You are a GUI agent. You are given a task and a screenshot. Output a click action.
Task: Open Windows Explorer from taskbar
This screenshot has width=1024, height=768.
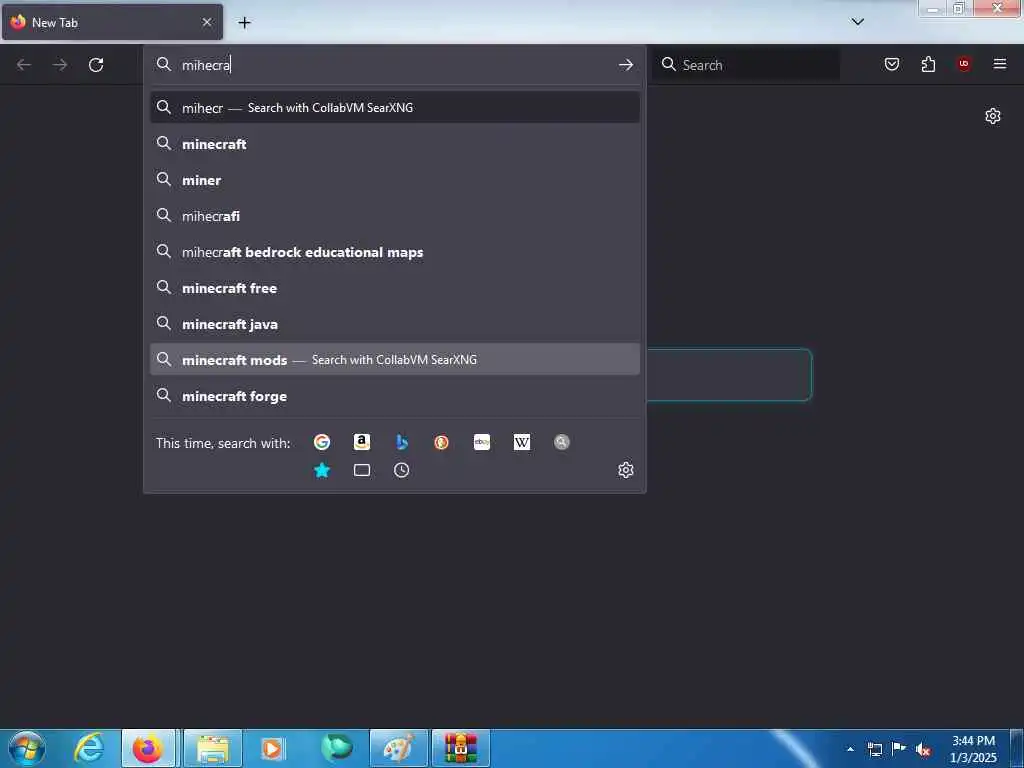(x=213, y=748)
